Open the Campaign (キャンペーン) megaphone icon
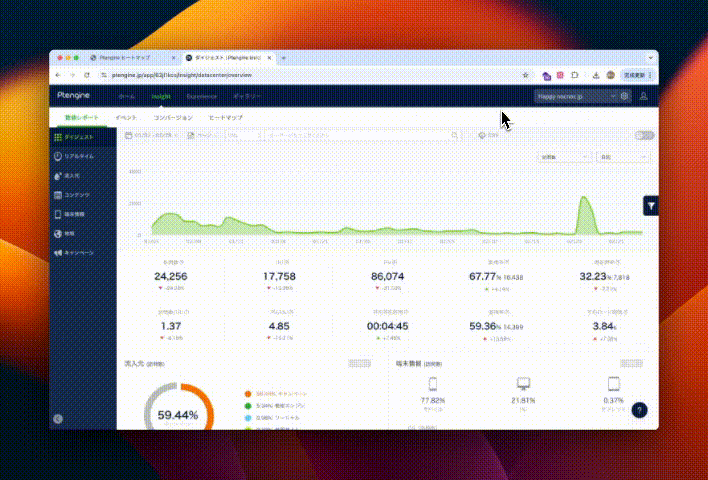Screen dimensions: 708x480 point(58,253)
